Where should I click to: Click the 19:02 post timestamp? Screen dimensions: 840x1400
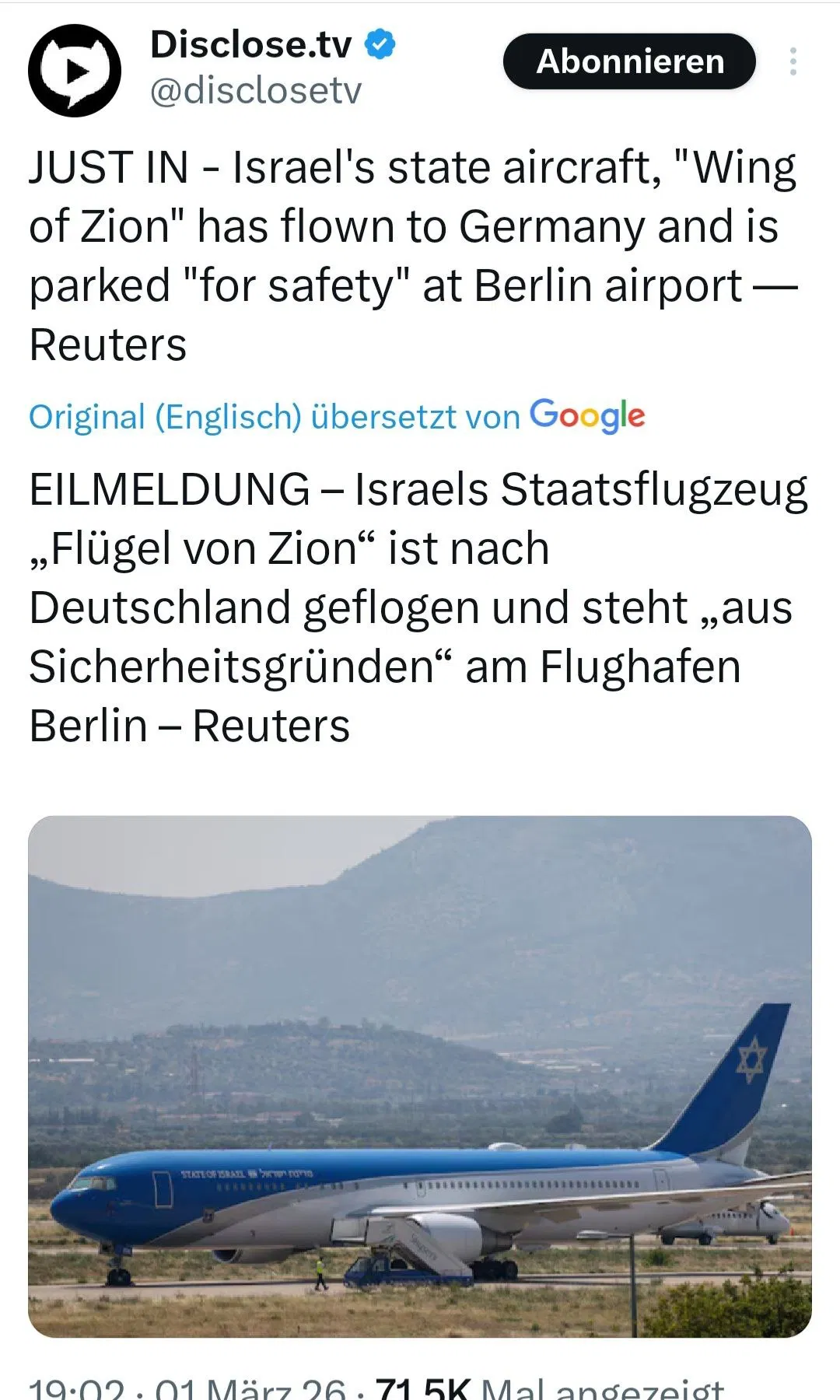(76, 1389)
